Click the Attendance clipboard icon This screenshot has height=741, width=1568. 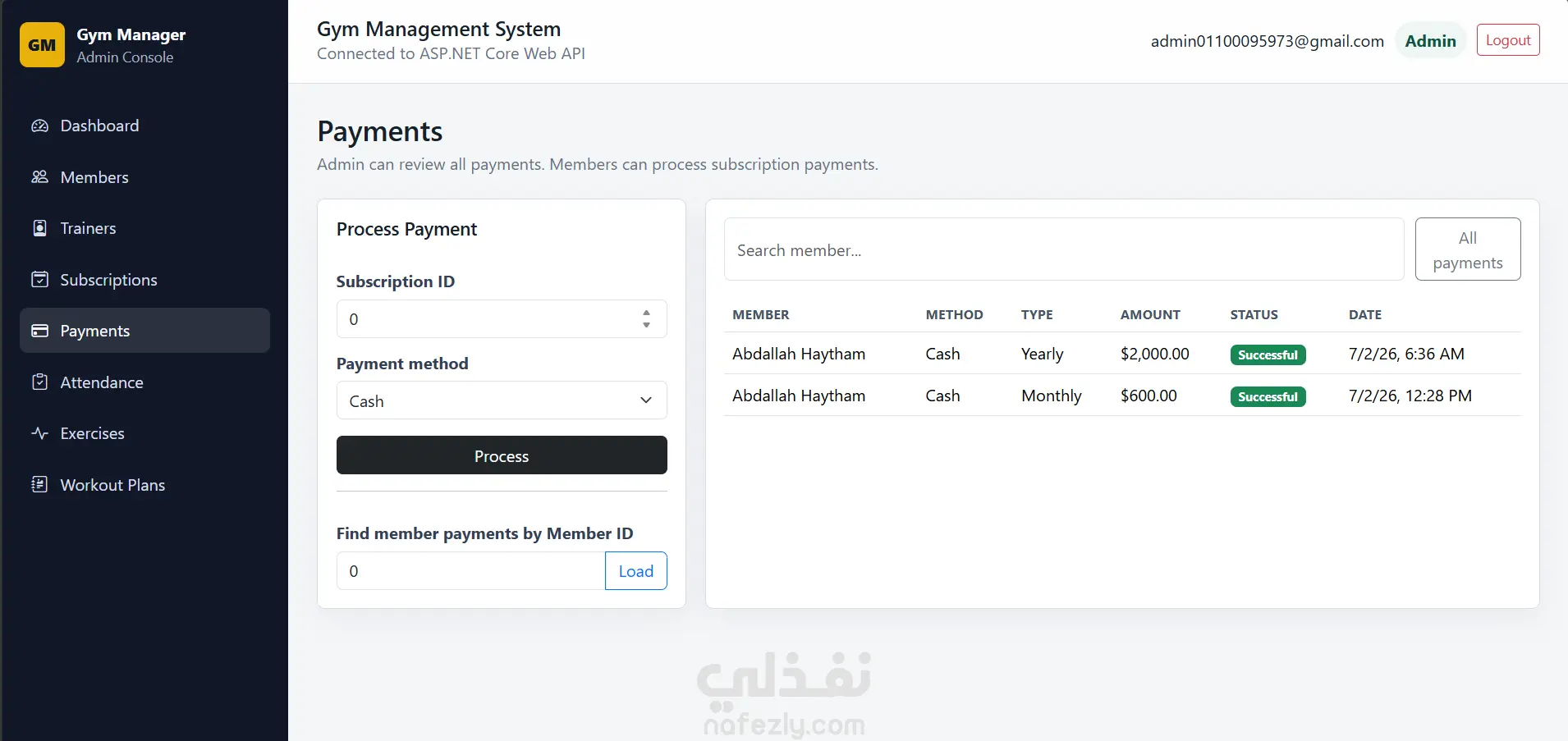point(39,382)
